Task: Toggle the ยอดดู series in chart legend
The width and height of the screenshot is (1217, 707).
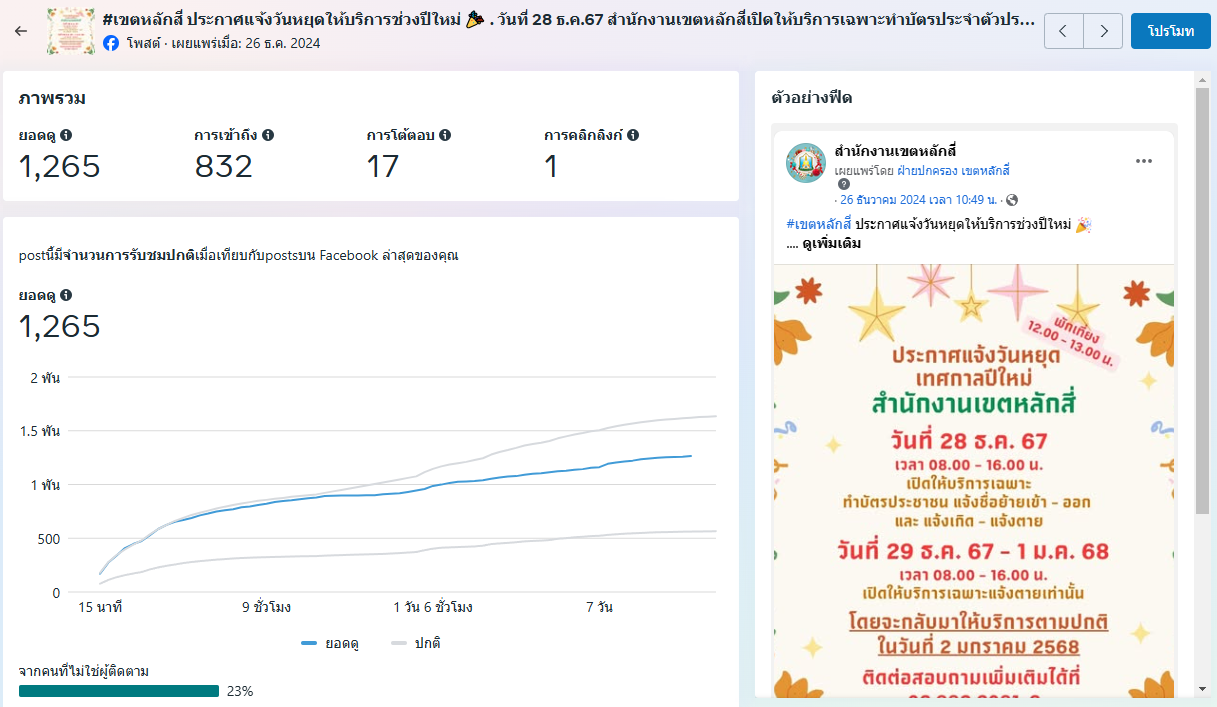Action: pos(330,643)
